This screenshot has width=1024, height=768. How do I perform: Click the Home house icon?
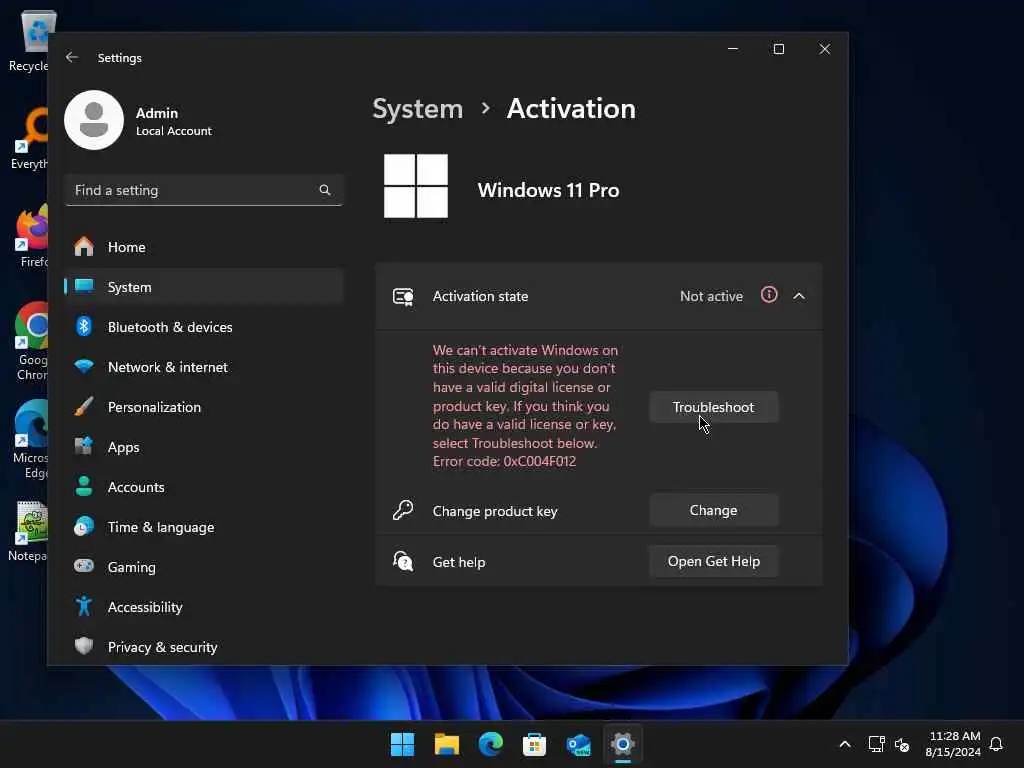pos(84,247)
